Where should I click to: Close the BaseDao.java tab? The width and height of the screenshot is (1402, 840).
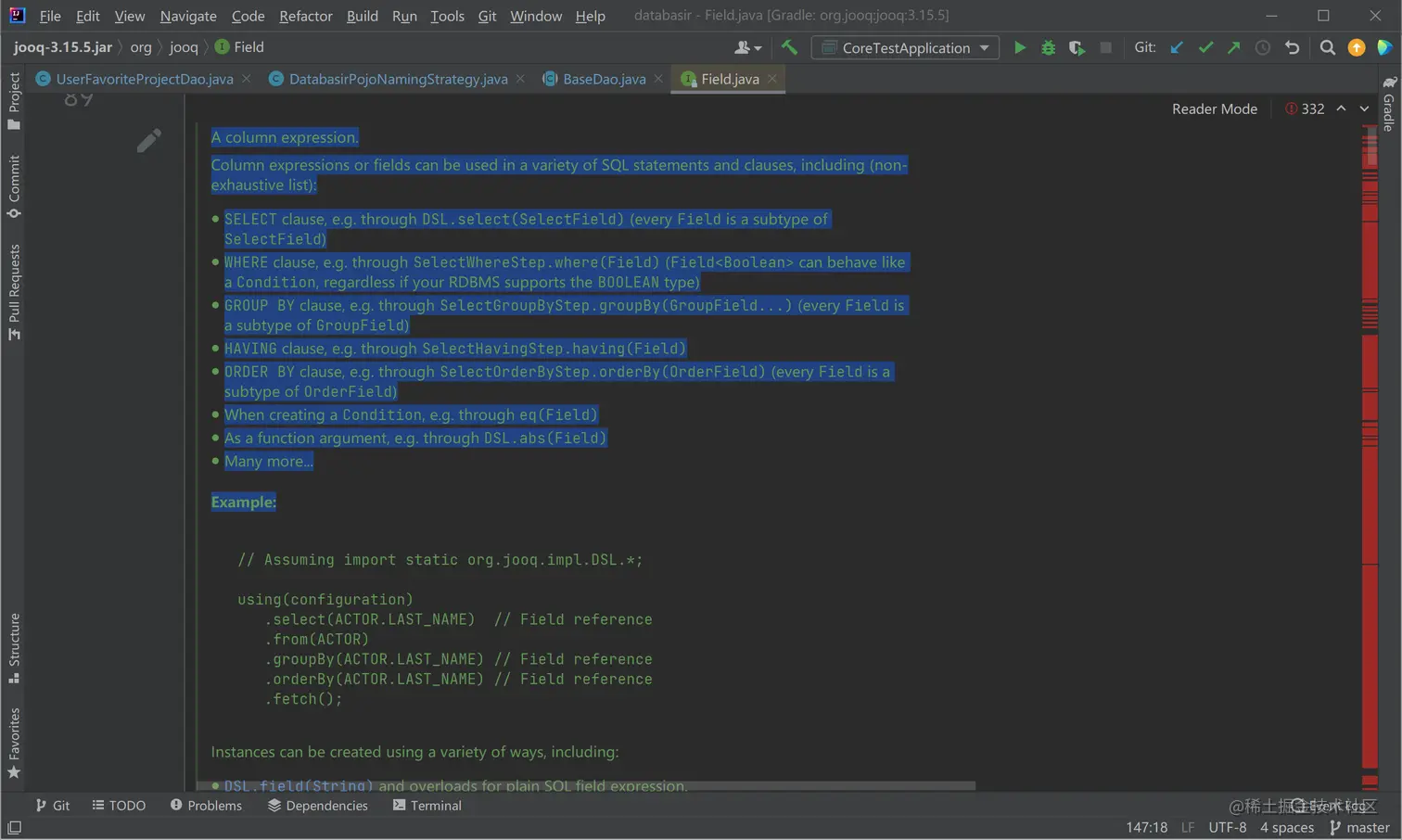(x=657, y=79)
